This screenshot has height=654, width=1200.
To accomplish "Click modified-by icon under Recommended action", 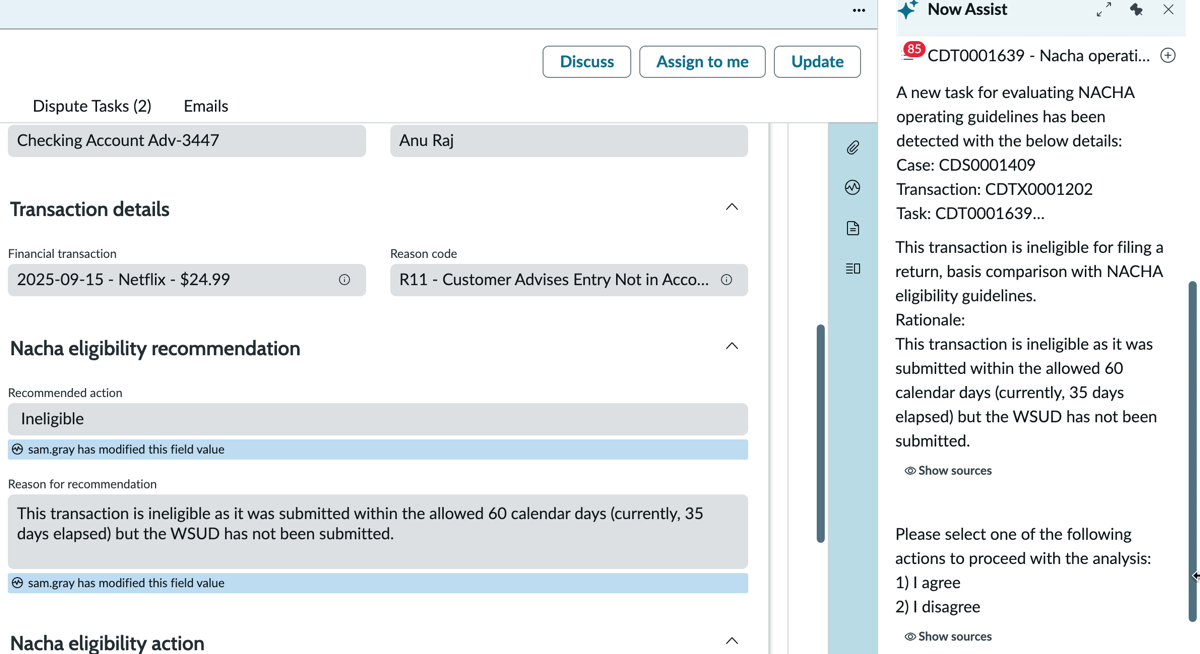I will 17,450.
